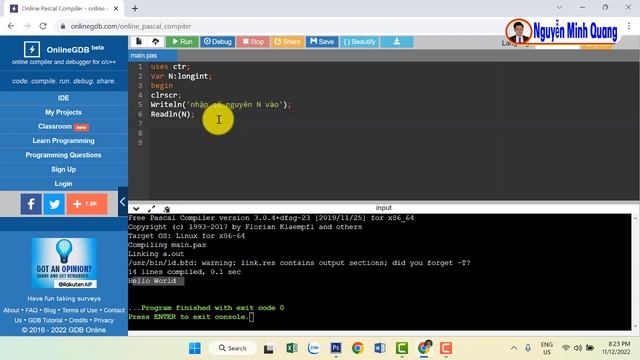
Task: Collapse the console with the down chevron
Action: coord(136,209)
